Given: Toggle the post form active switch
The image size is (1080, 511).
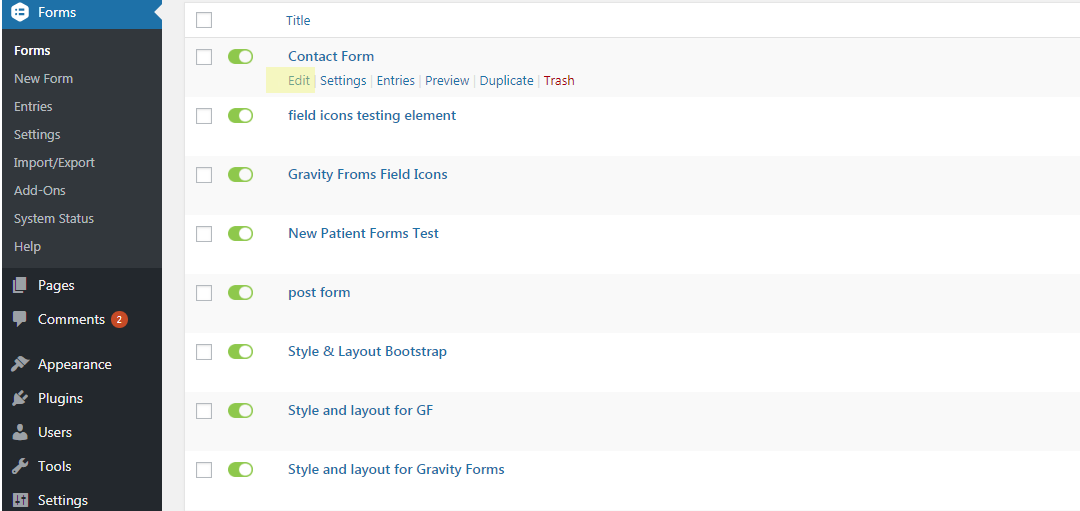Looking at the screenshot, I should (x=240, y=293).
